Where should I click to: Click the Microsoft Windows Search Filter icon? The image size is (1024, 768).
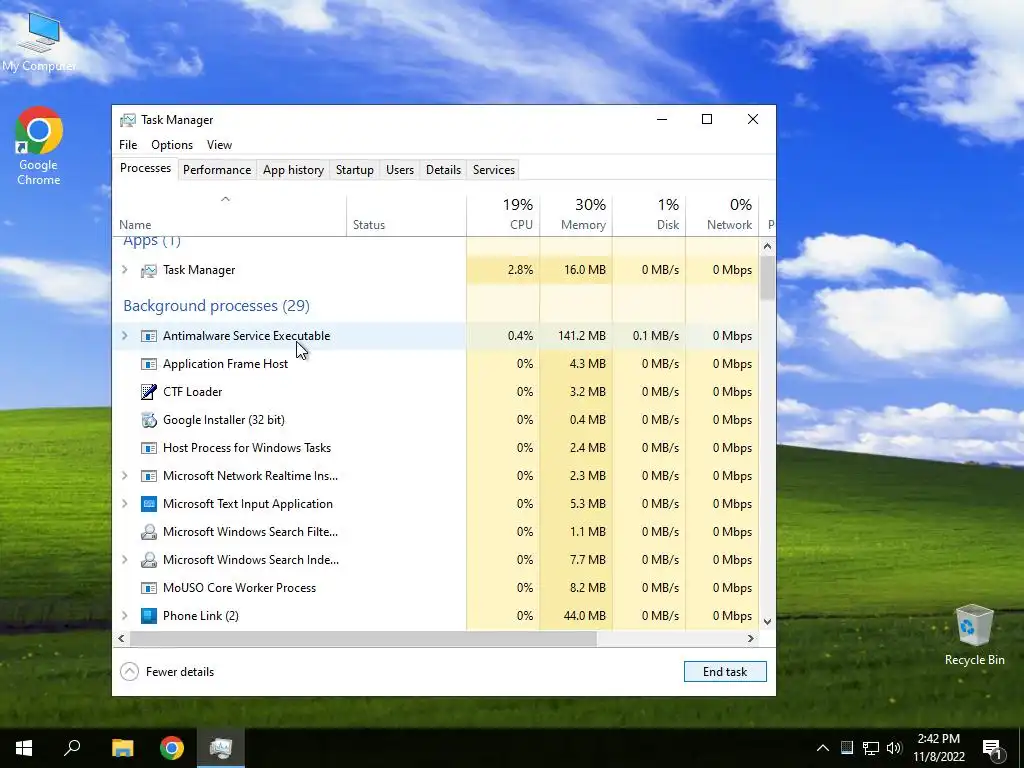click(x=149, y=532)
